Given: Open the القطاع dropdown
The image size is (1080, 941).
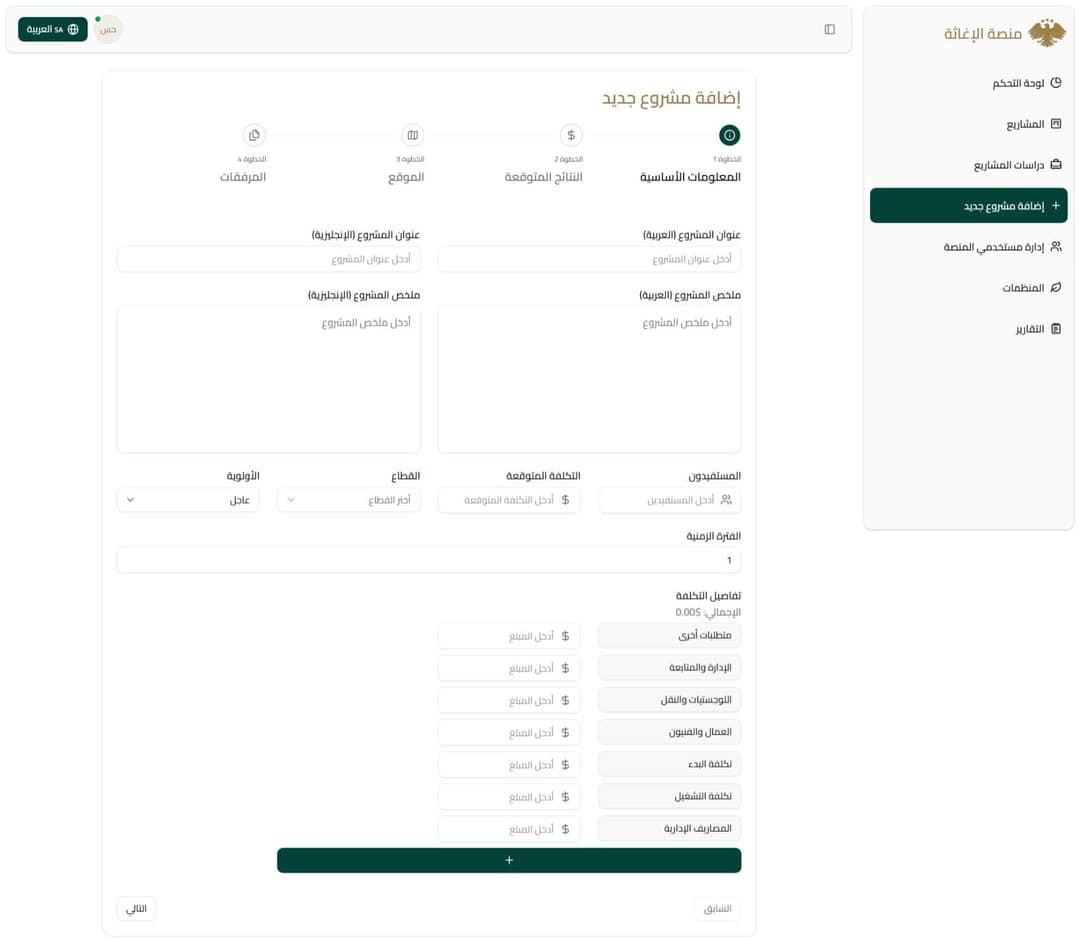Looking at the screenshot, I should [348, 499].
